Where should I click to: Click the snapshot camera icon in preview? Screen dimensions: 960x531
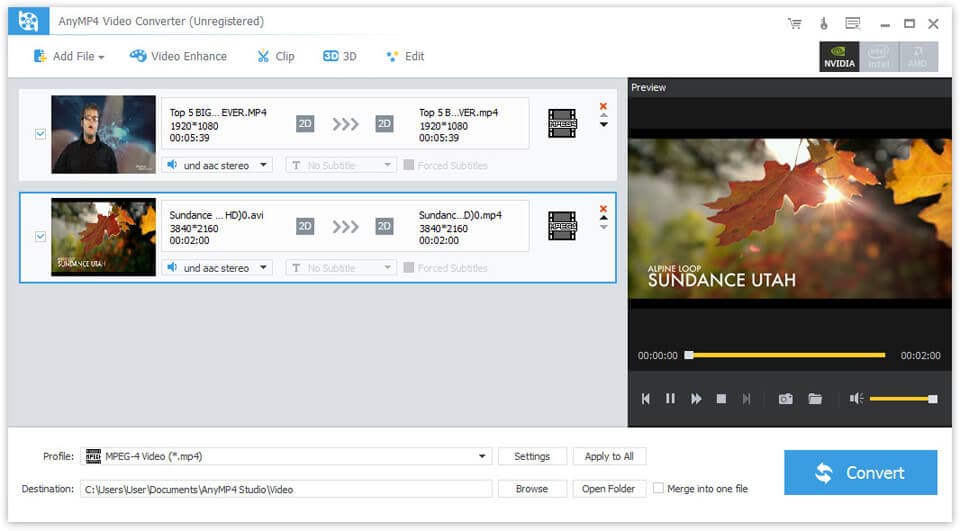(786, 399)
